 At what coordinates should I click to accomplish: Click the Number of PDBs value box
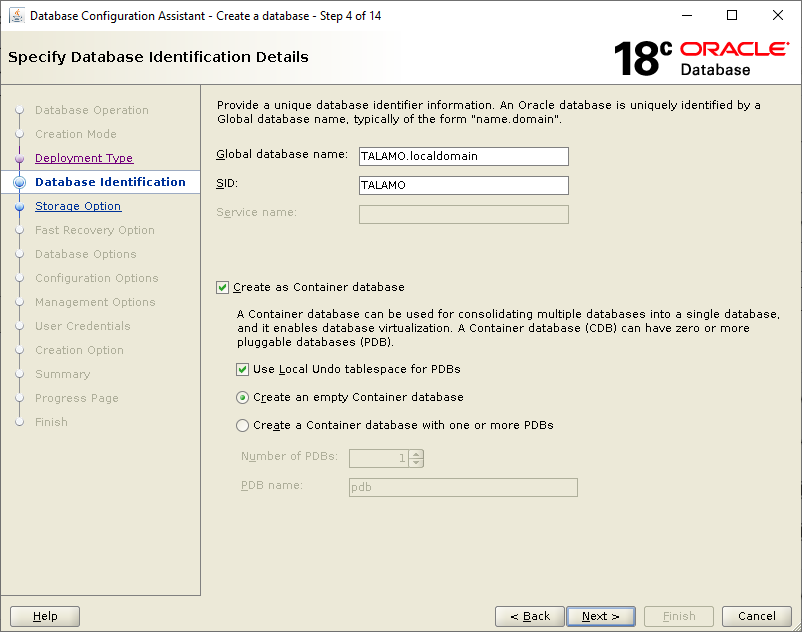[380, 458]
